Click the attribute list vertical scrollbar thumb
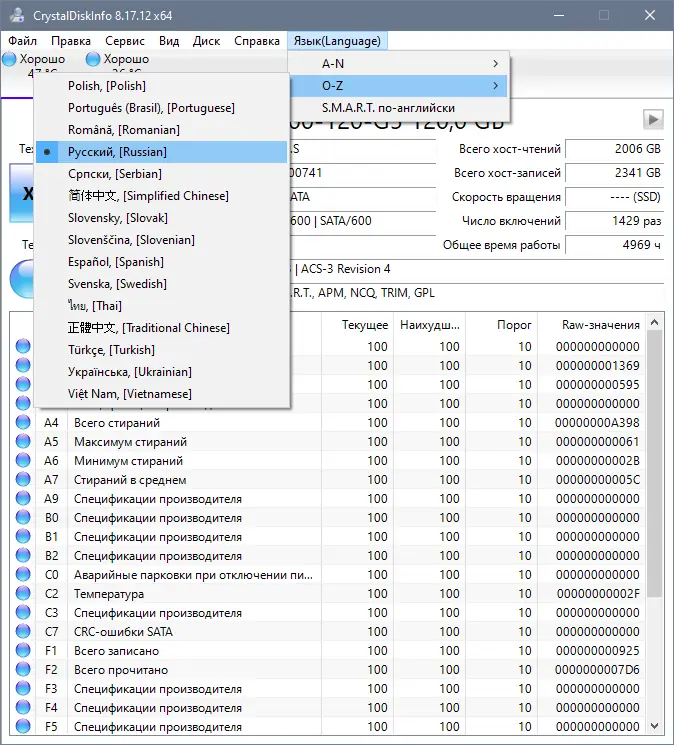The height and width of the screenshot is (745, 674). click(655, 464)
